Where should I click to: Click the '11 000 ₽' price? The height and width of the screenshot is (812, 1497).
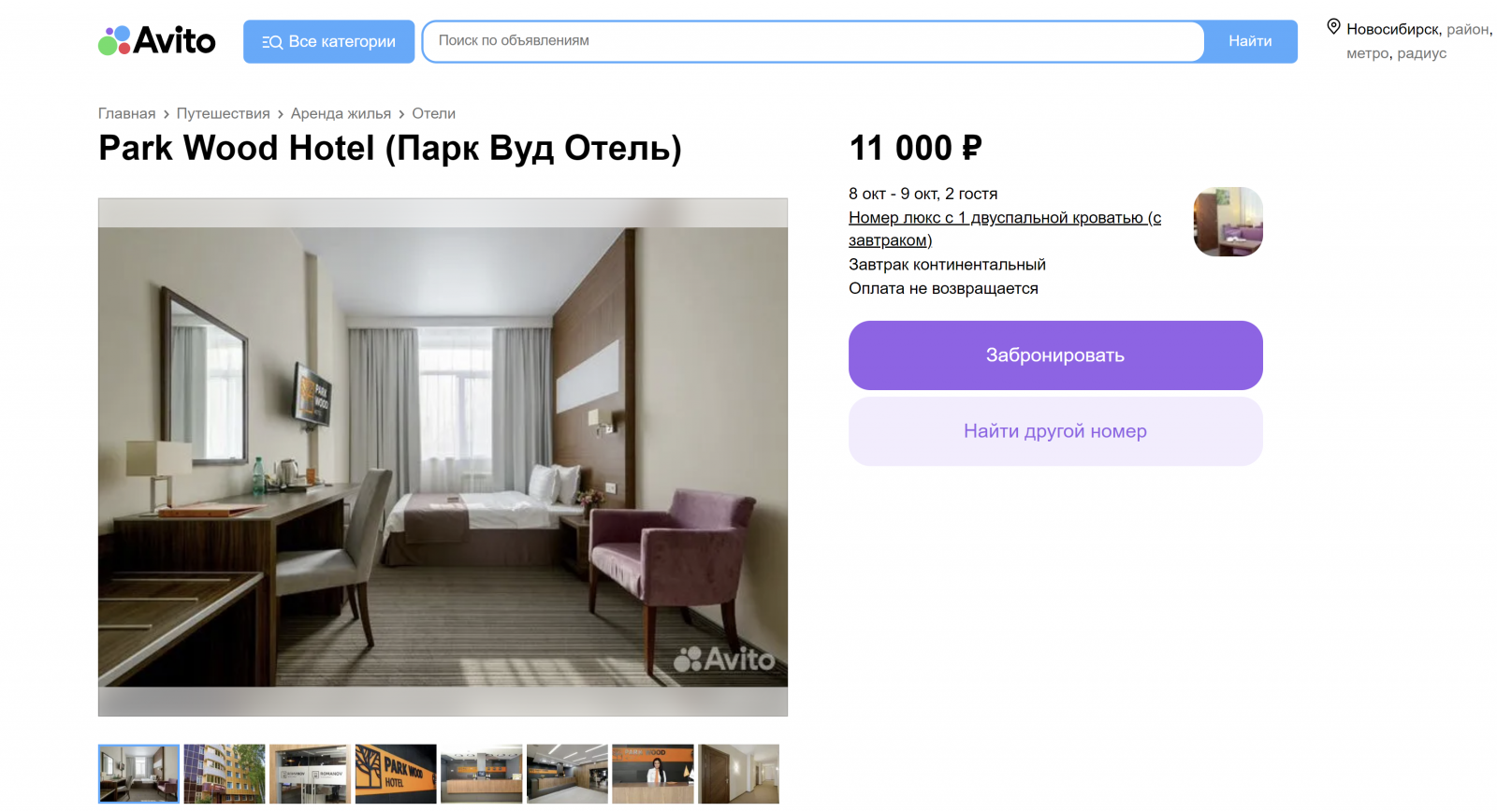(x=916, y=148)
